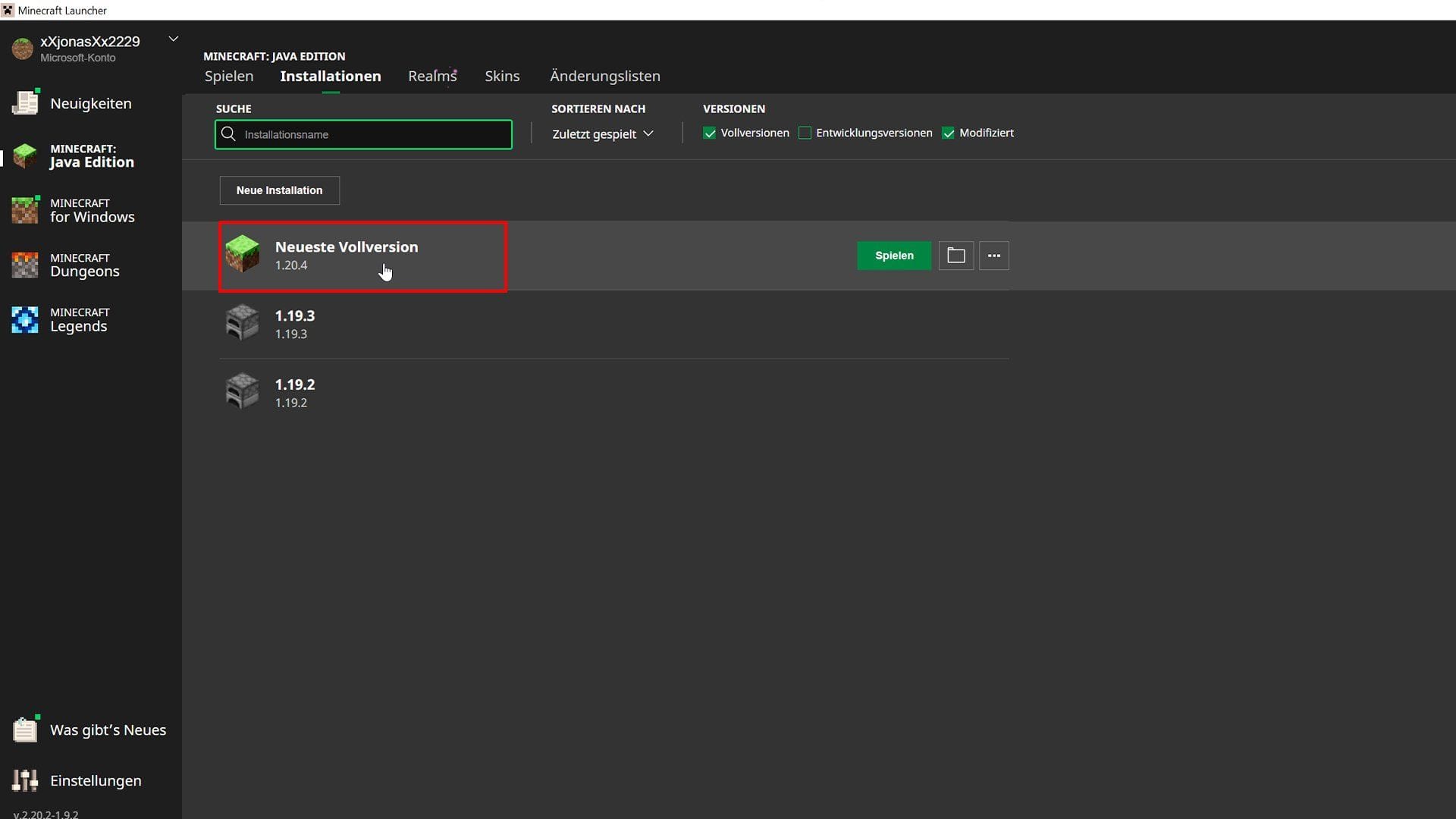1456x819 pixels.
Task: Expand account menu chevron
Action: (x=173, y=39)
